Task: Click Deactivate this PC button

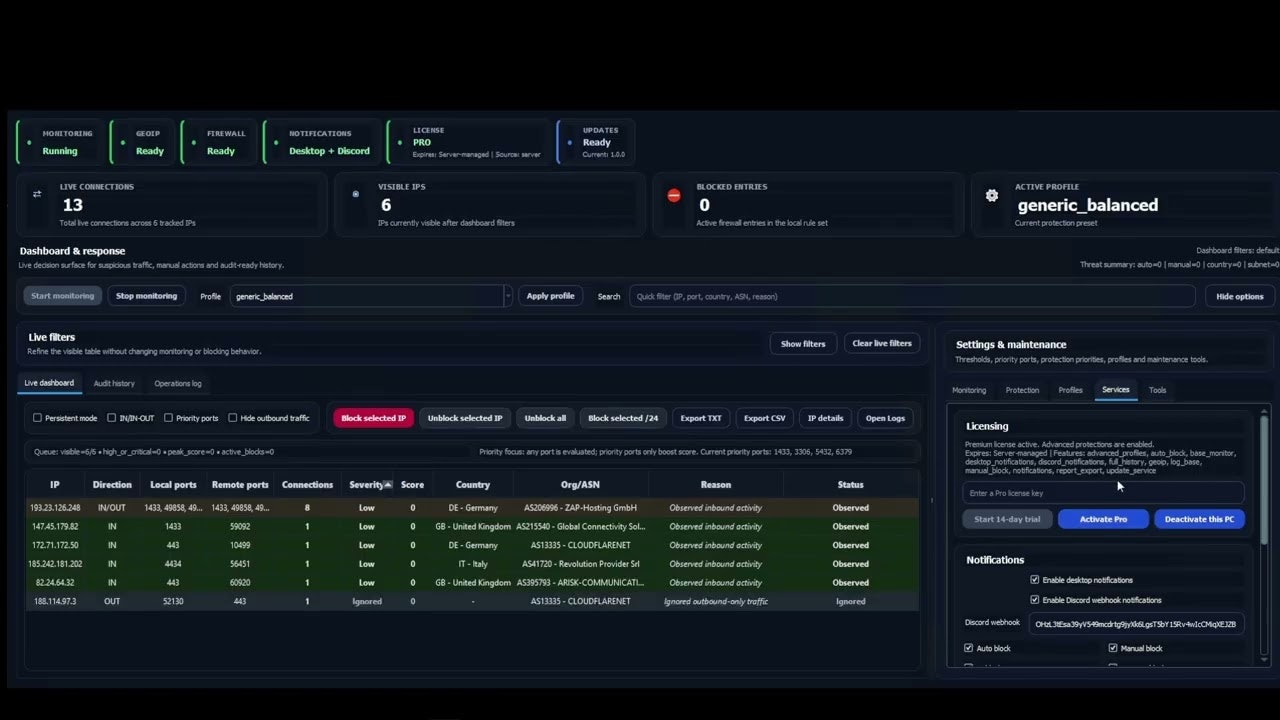Action: (1200, 519)
